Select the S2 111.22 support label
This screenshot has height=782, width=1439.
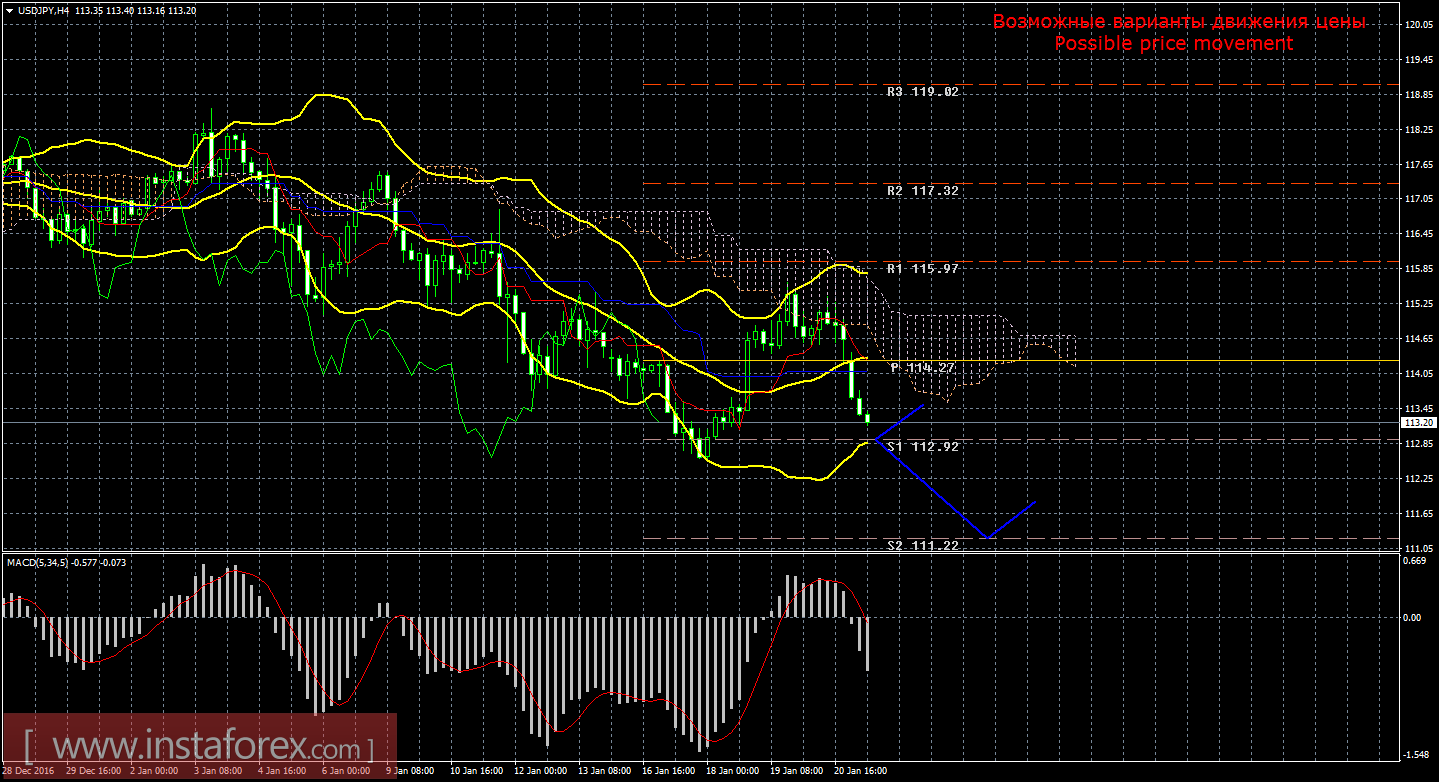[x=922, y=546]
